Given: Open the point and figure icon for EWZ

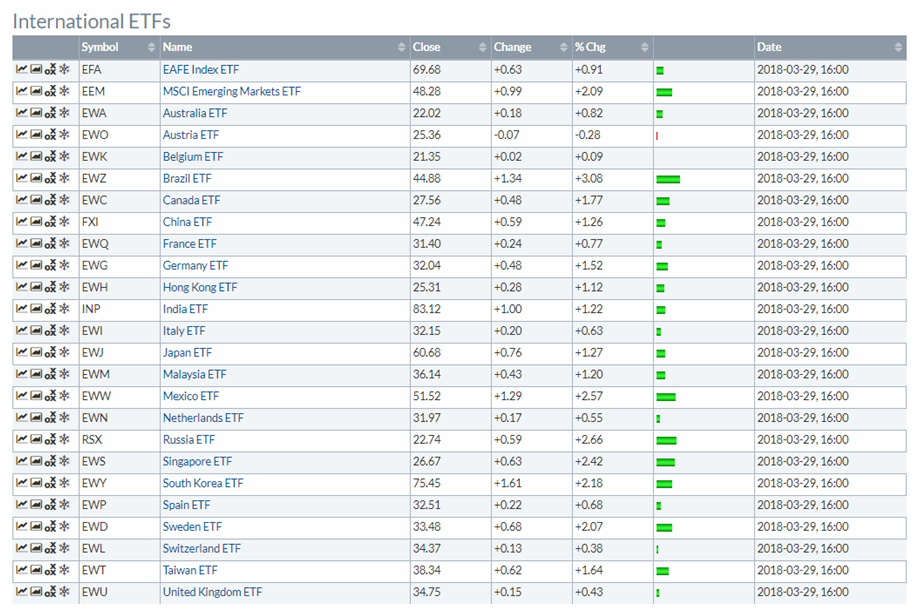Looking at the screenshot, I should click(50, 179).
